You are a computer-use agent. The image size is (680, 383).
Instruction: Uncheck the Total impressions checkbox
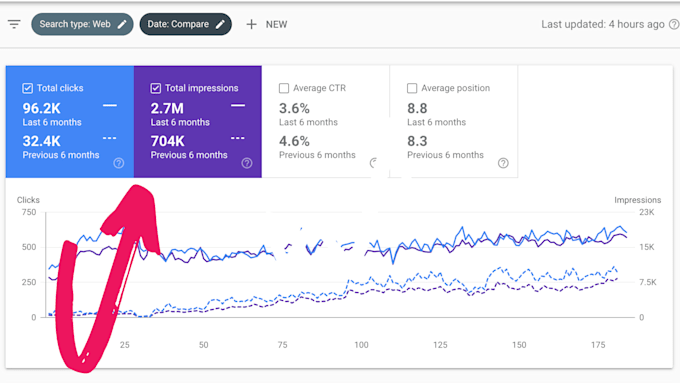coord(156,88)
